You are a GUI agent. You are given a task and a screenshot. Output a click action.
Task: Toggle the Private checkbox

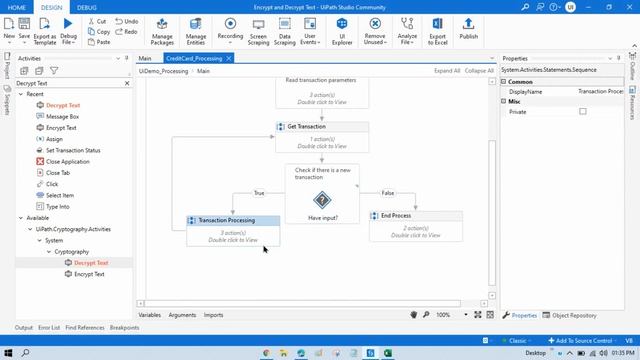582,111
